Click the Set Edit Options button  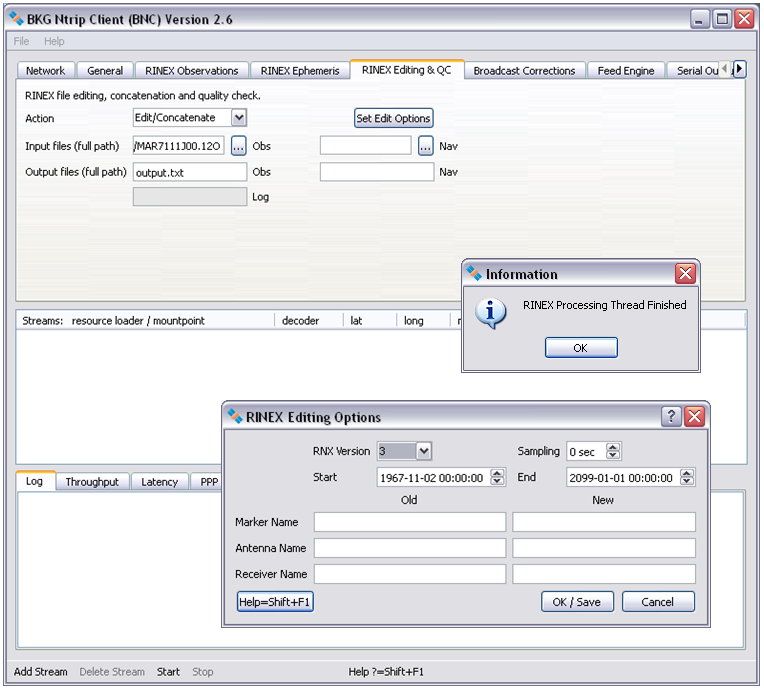click(x=394, y=118)
